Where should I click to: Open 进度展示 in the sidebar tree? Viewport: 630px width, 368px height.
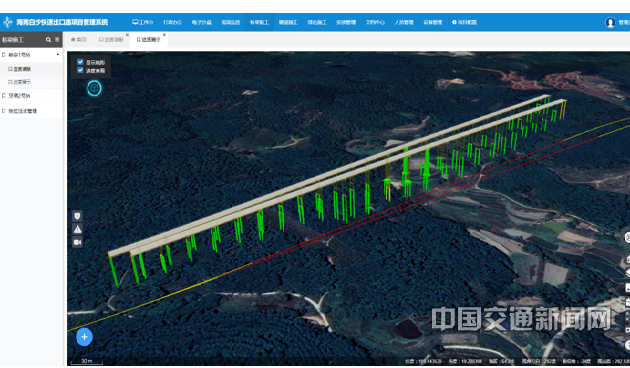[x=20, y=82]
